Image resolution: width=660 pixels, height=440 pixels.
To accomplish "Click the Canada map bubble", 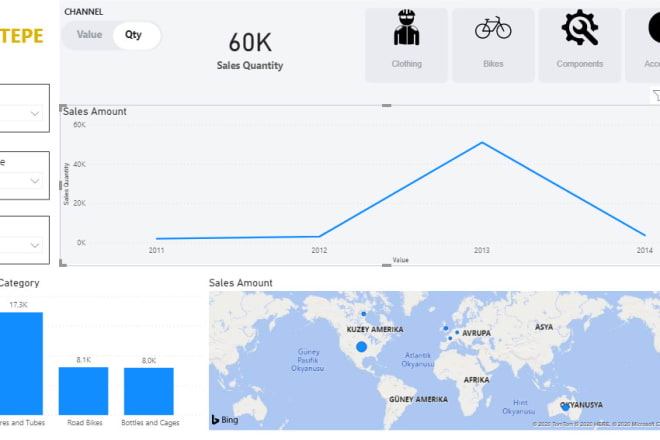I will [364, 314].
